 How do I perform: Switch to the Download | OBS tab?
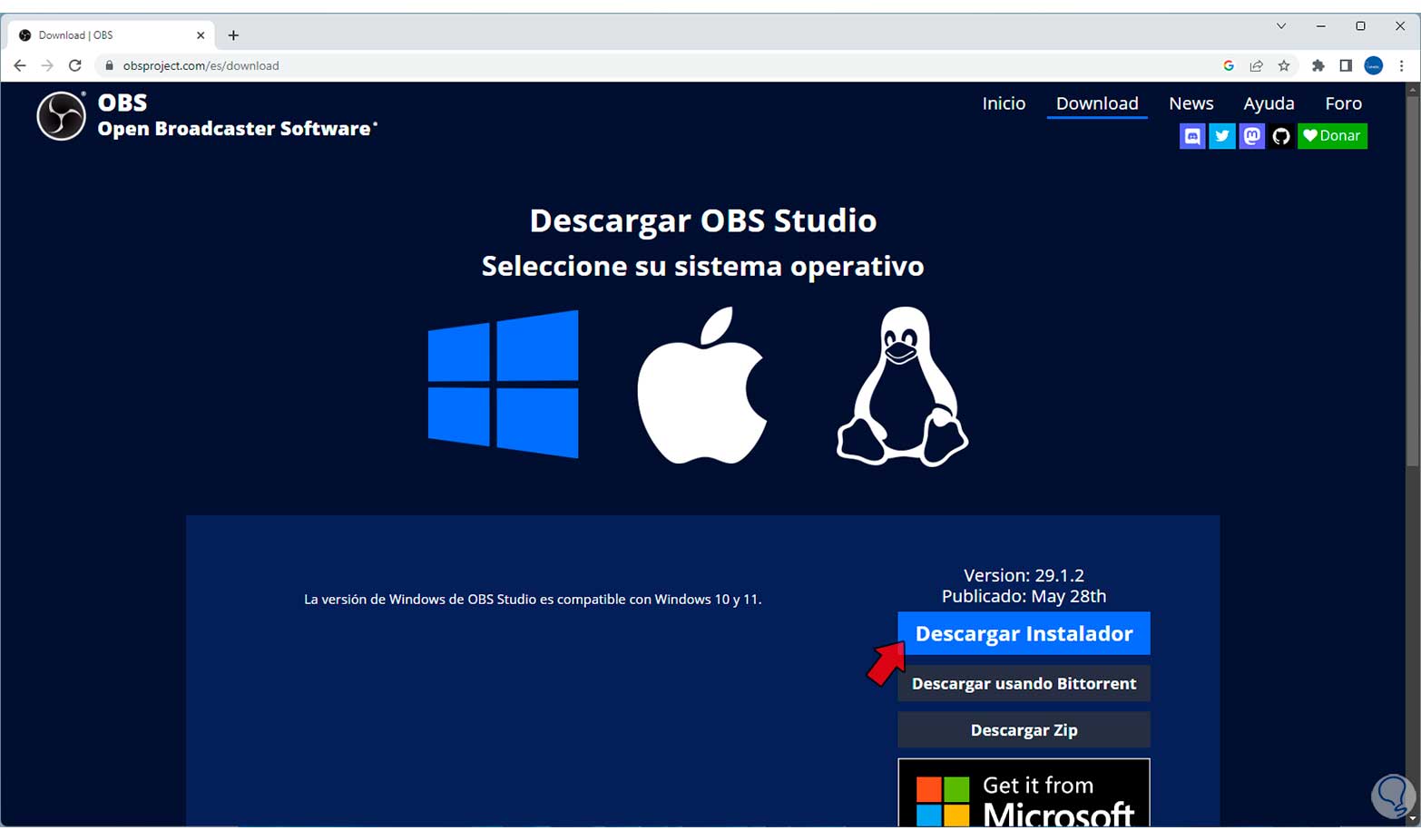[x=112, y=35]
